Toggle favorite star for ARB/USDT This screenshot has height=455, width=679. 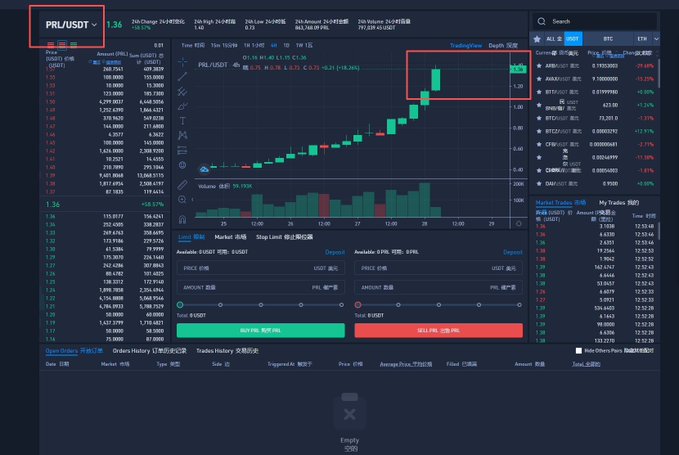point(539,66)
